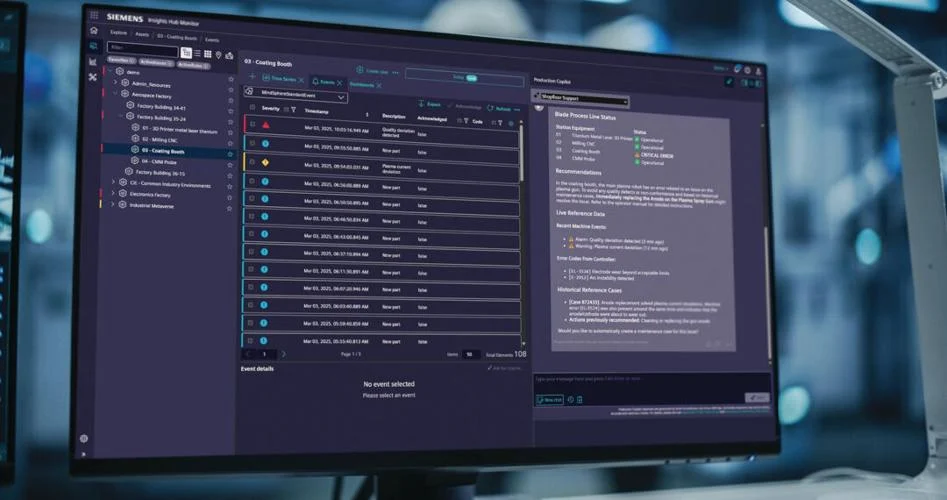Tick the checkbox for the Quality deviation event
947x500 pixels.
click(252, 126)
